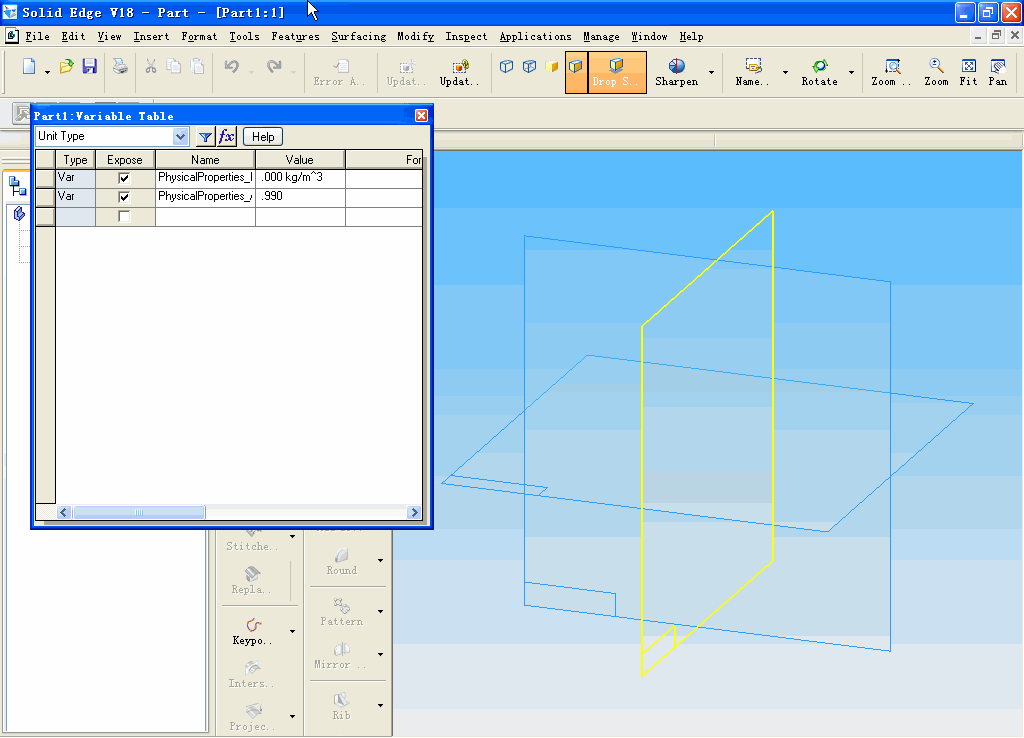
Task: Click the Keypoint Curve tool
Action: click(251, 632)
